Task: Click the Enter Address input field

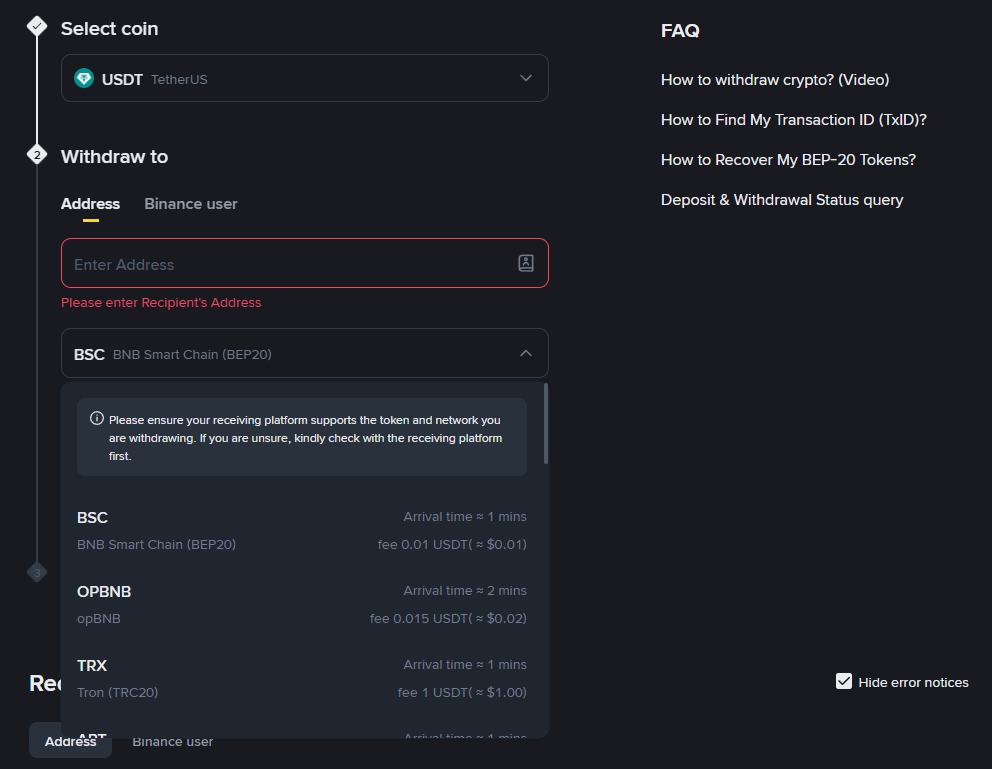Action: (x=290, y=264)
